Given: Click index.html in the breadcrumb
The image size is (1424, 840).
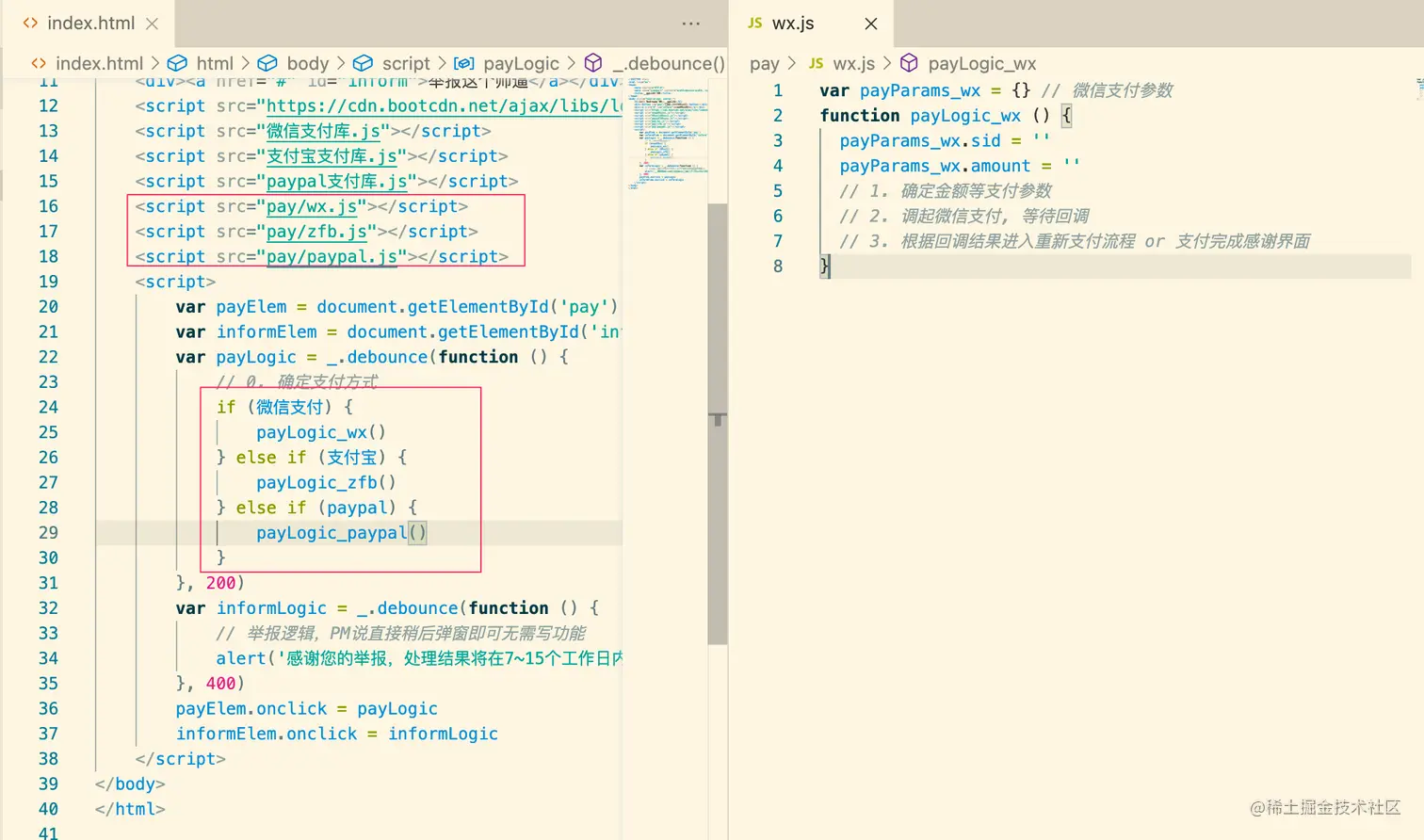Looking at the screenshot, I should (99, 63).
